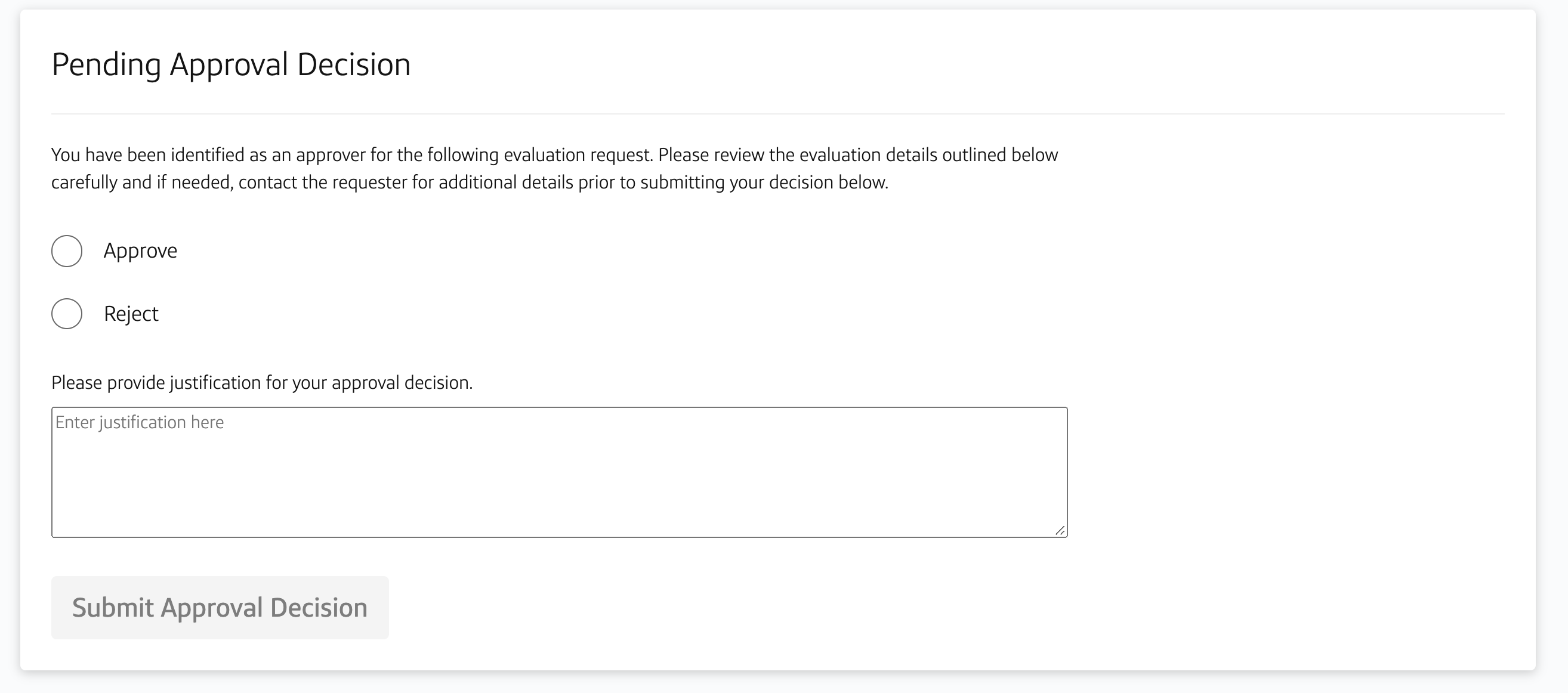Click the 'Pending Approval Decision' heading
Screen dimensions: 1568x693
232,64
